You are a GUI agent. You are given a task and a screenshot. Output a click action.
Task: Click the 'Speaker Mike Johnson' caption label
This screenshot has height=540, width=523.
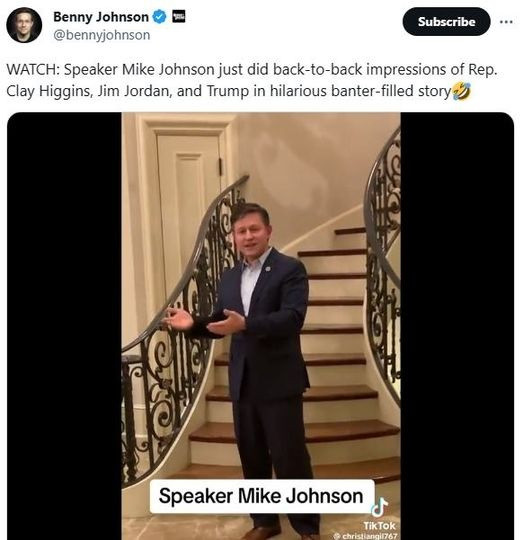(262, 496)
